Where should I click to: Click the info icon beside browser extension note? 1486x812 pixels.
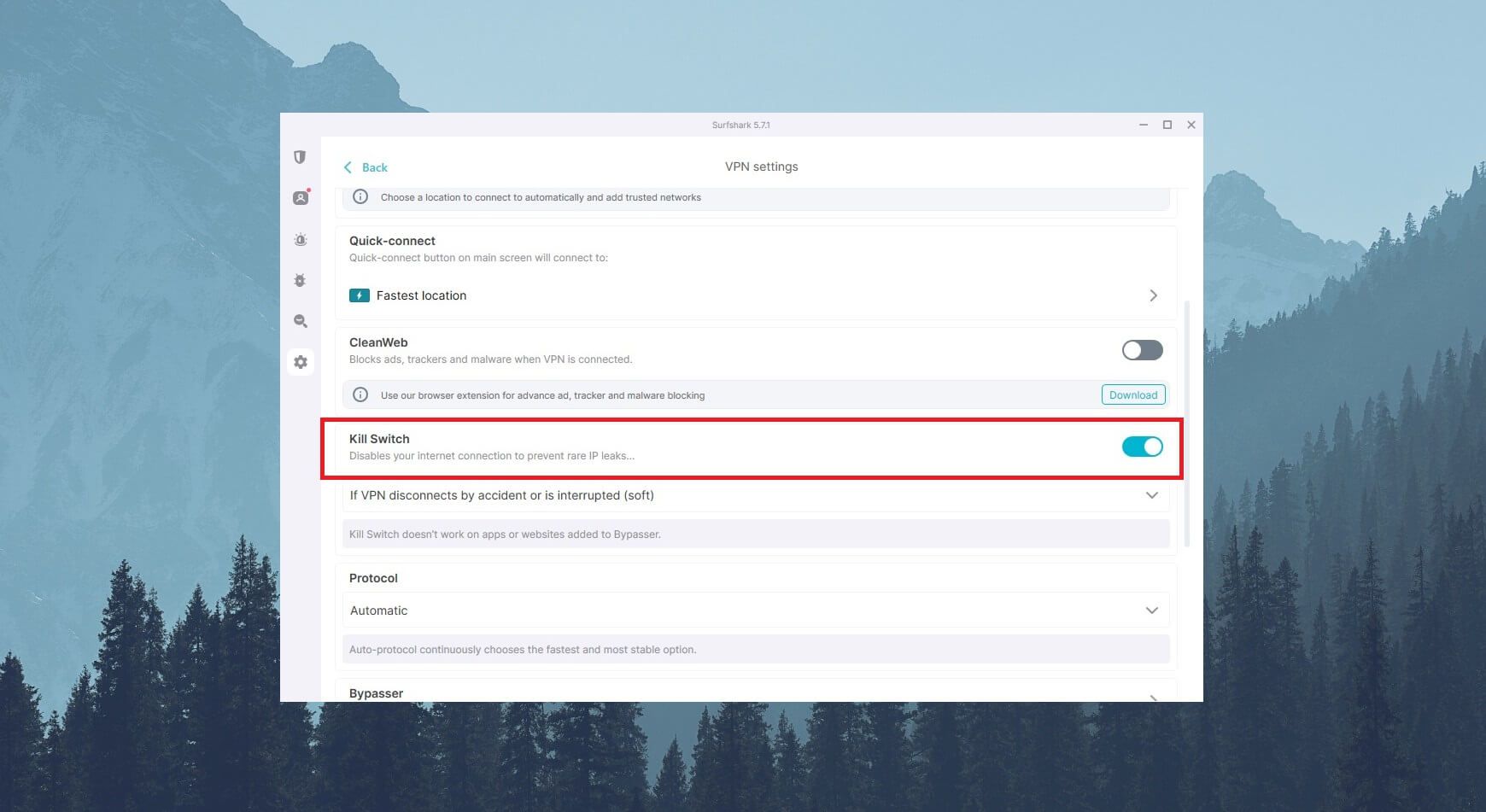tap(360, 394)
